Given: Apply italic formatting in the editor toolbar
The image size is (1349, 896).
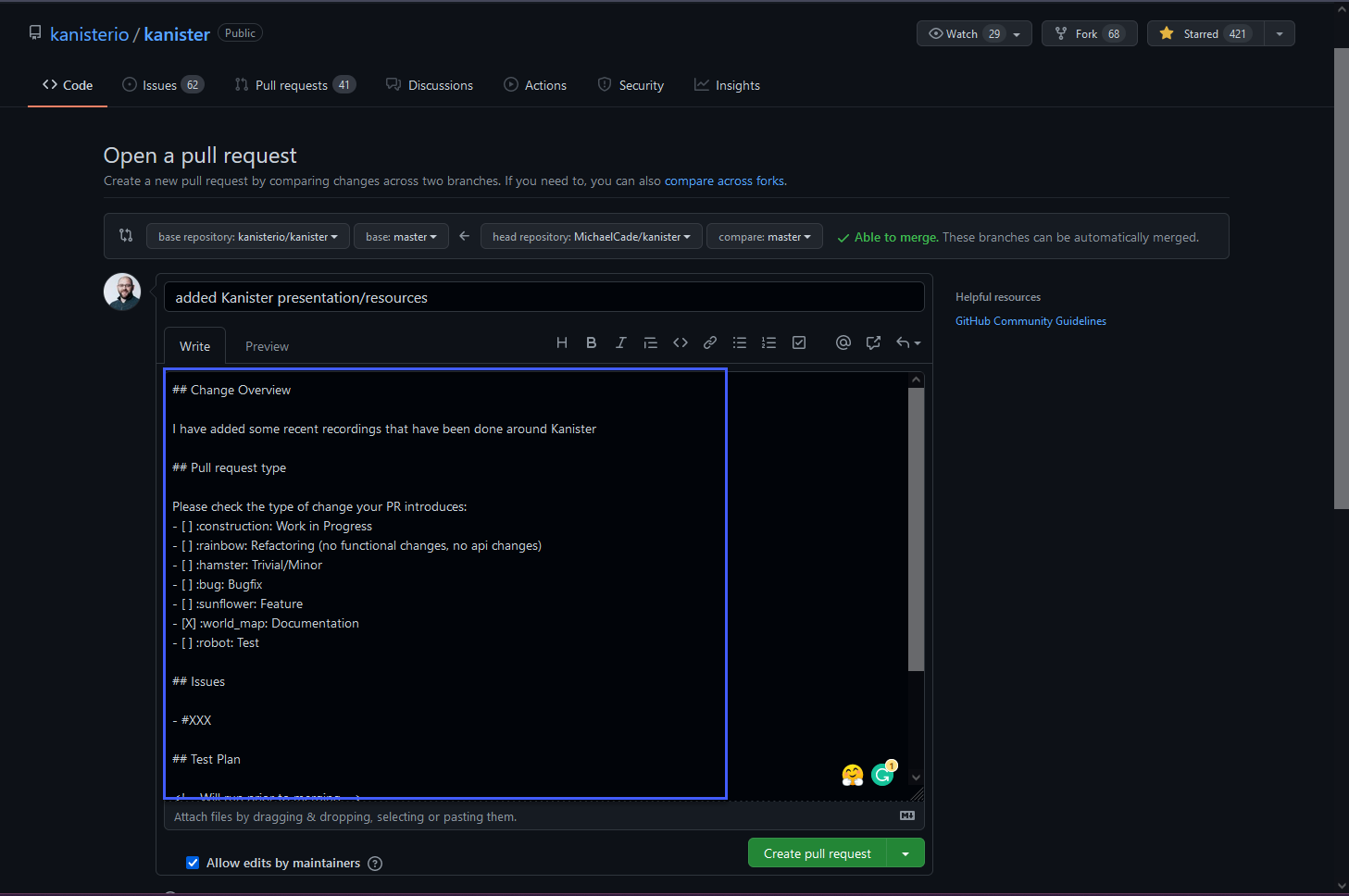Looking at the screenshot, I should (620, 342).
